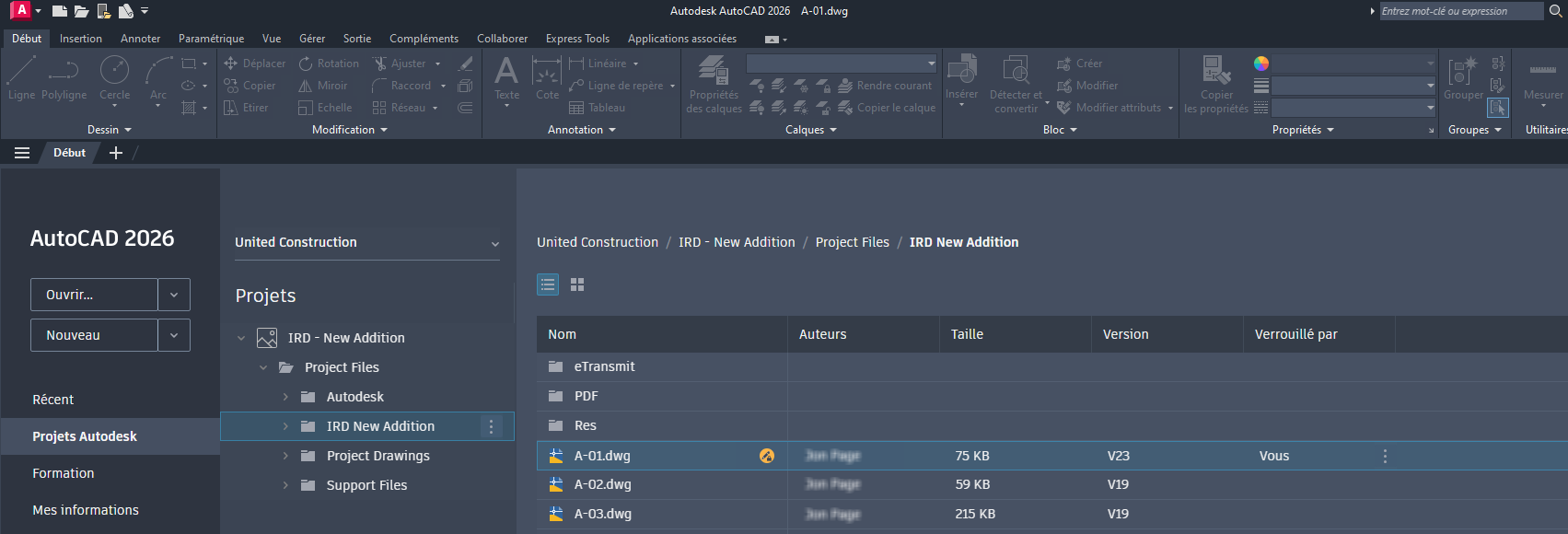Click the AutoCAD application menu logo
The image size is (1568, 534).
coord(20,10)
